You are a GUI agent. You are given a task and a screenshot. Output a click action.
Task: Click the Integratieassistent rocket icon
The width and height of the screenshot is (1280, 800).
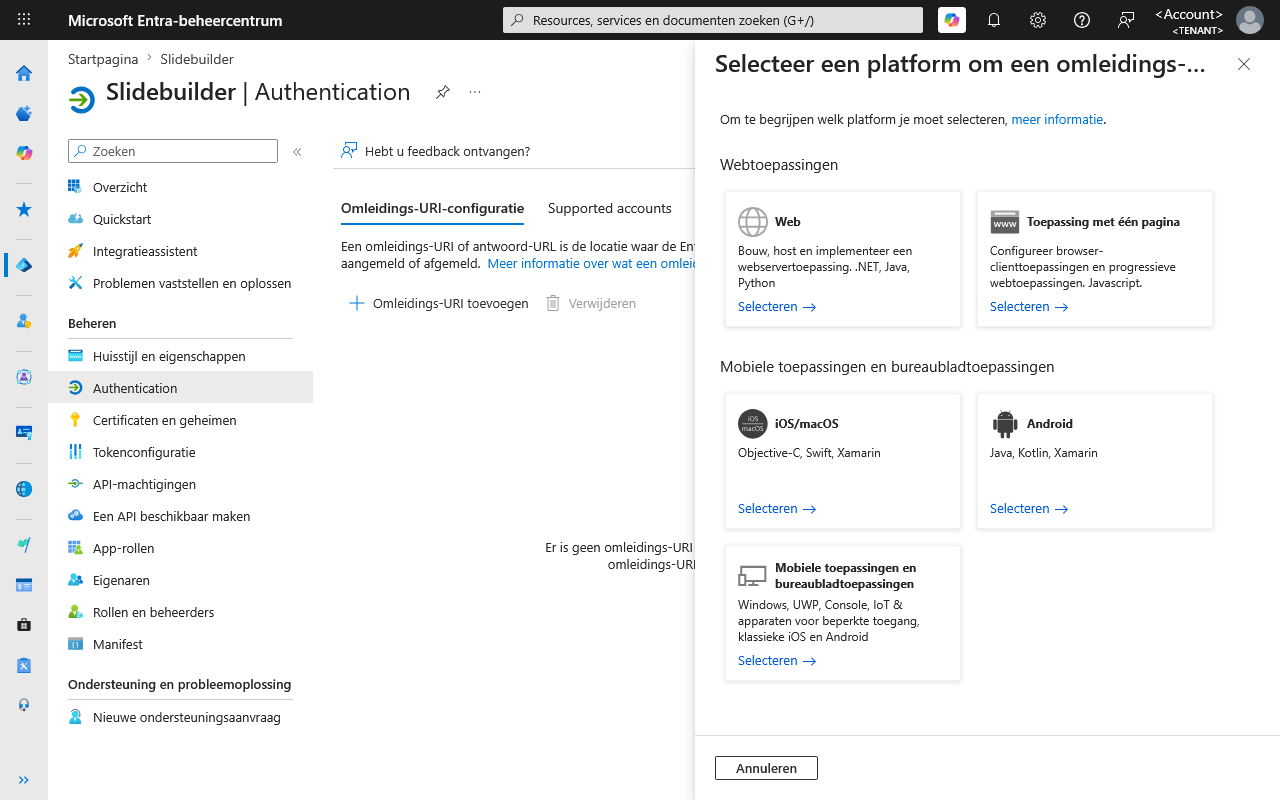[75, 251]
